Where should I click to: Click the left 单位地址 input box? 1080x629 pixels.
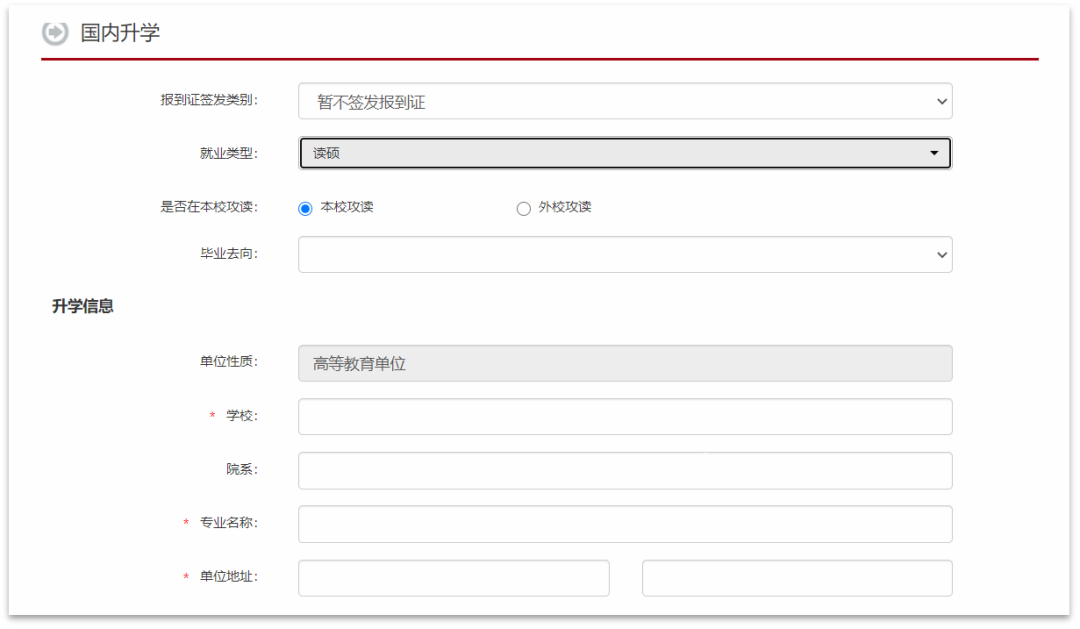coord(453,578)
